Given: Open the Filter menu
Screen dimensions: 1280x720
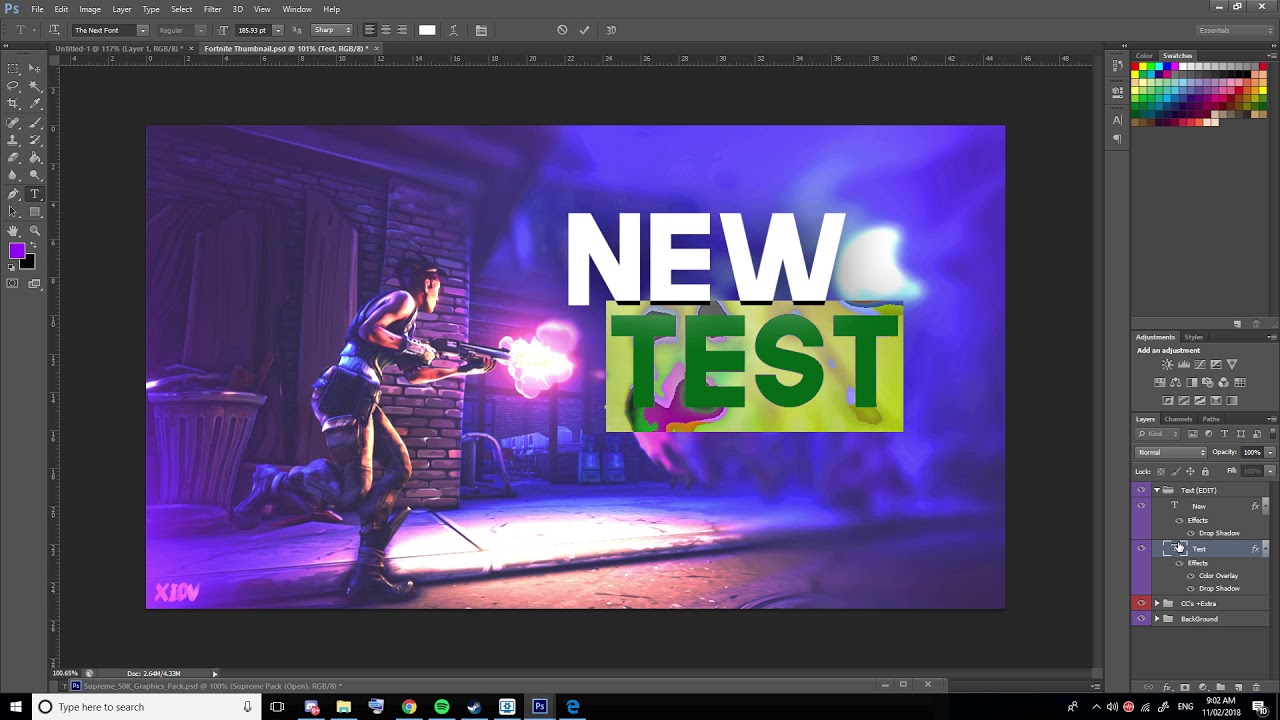Looking at the screenshot, I should point(212,9).
